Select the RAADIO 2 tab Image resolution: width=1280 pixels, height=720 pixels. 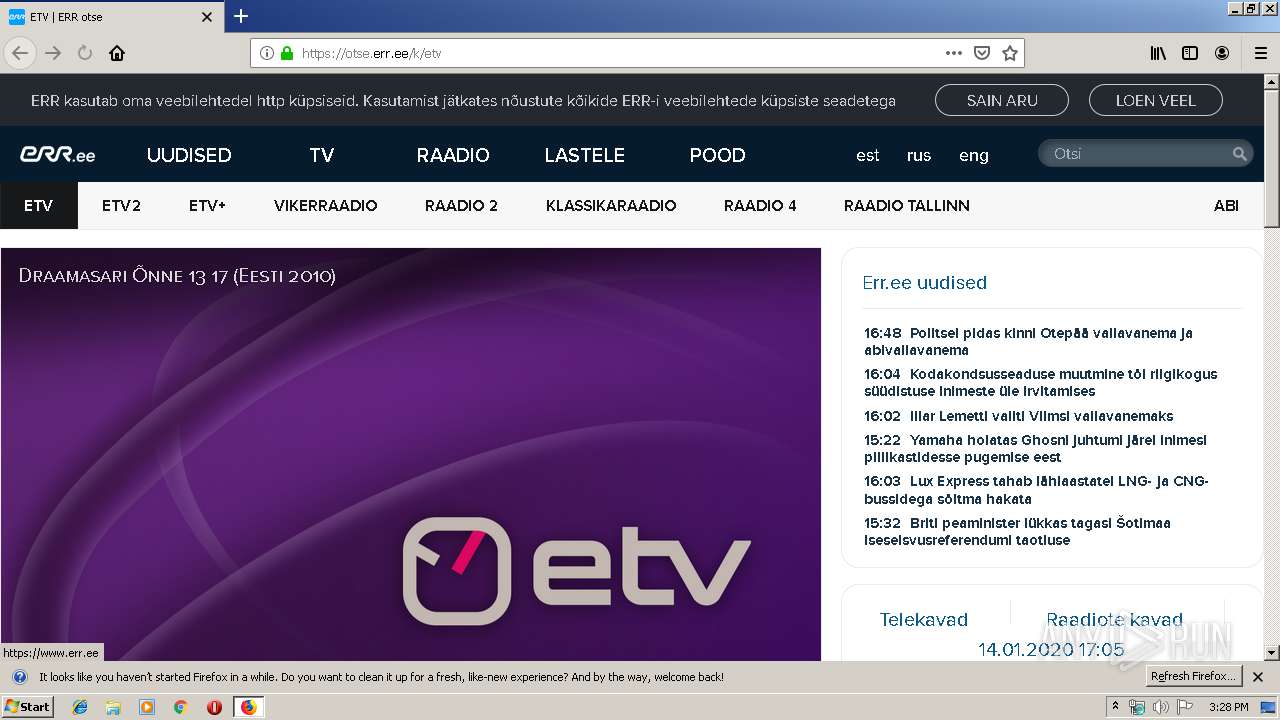[461, 206]
